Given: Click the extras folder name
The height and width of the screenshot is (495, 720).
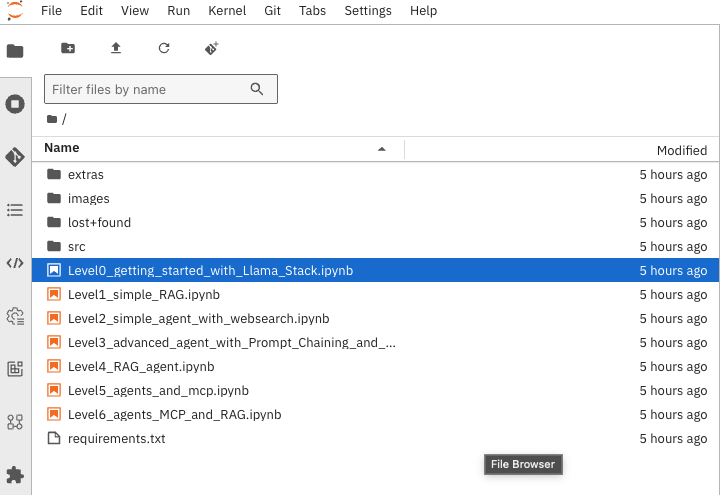Looking at the screenshot, I should click(x=86, y=174).
